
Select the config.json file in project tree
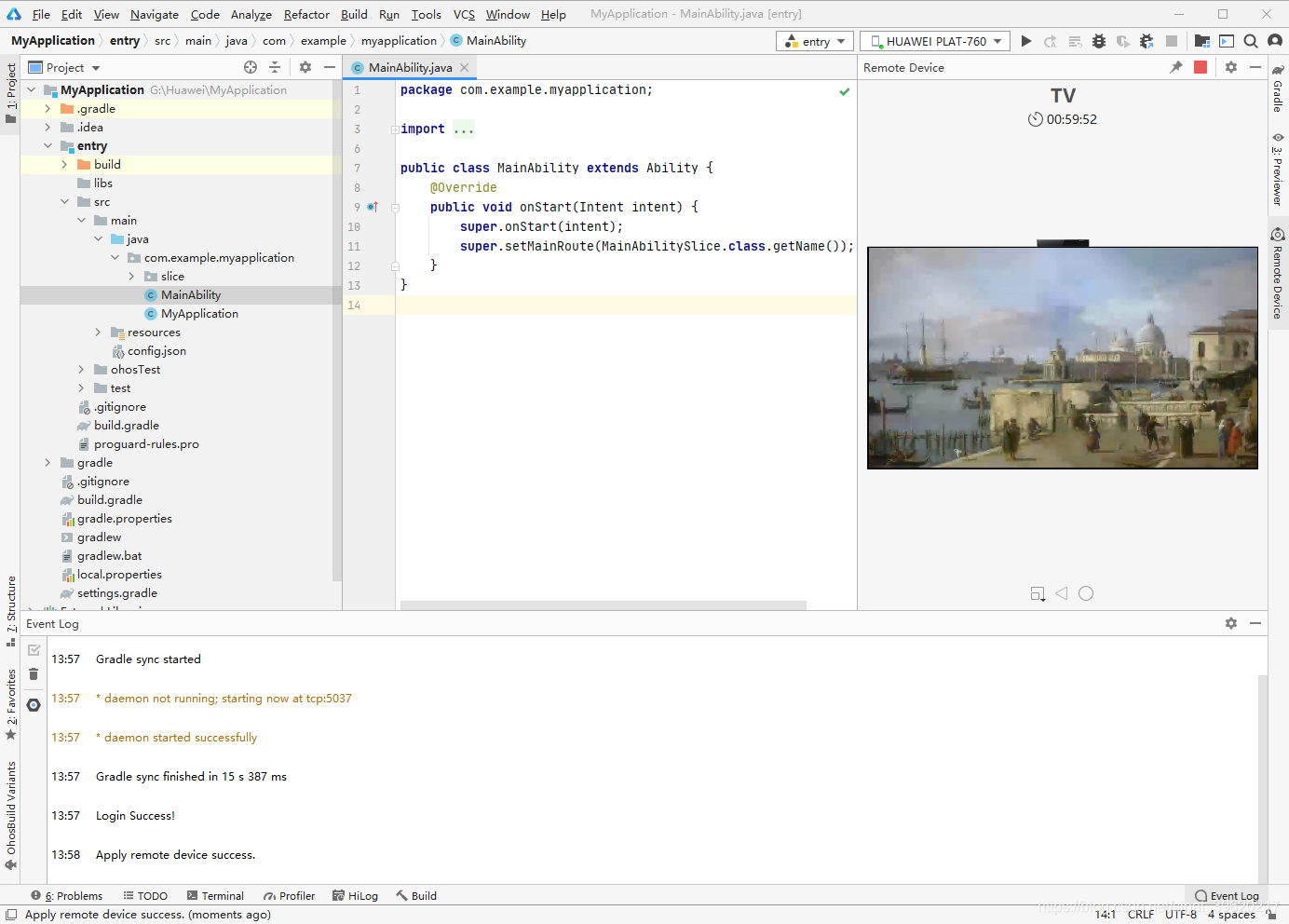pyautogui.click(x=156, y=351)
